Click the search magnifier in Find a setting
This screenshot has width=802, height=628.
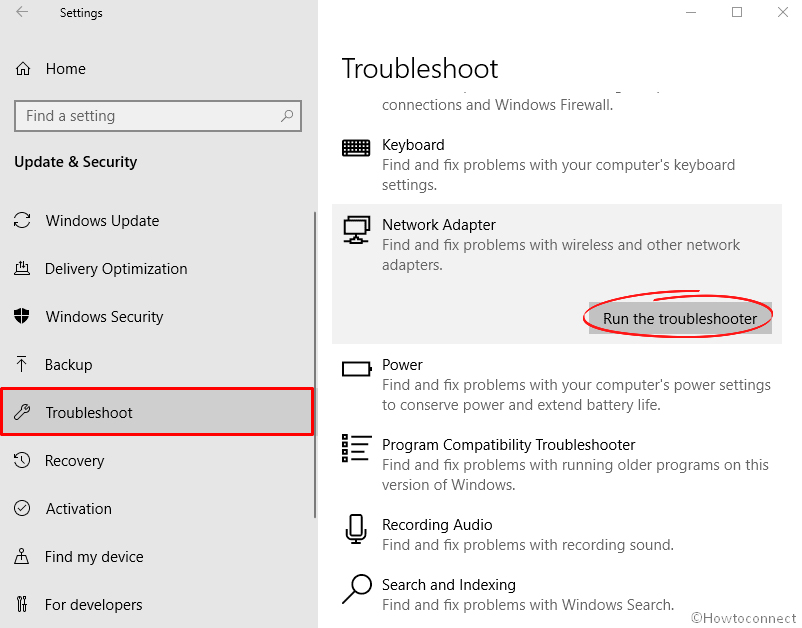click(287, 116)
